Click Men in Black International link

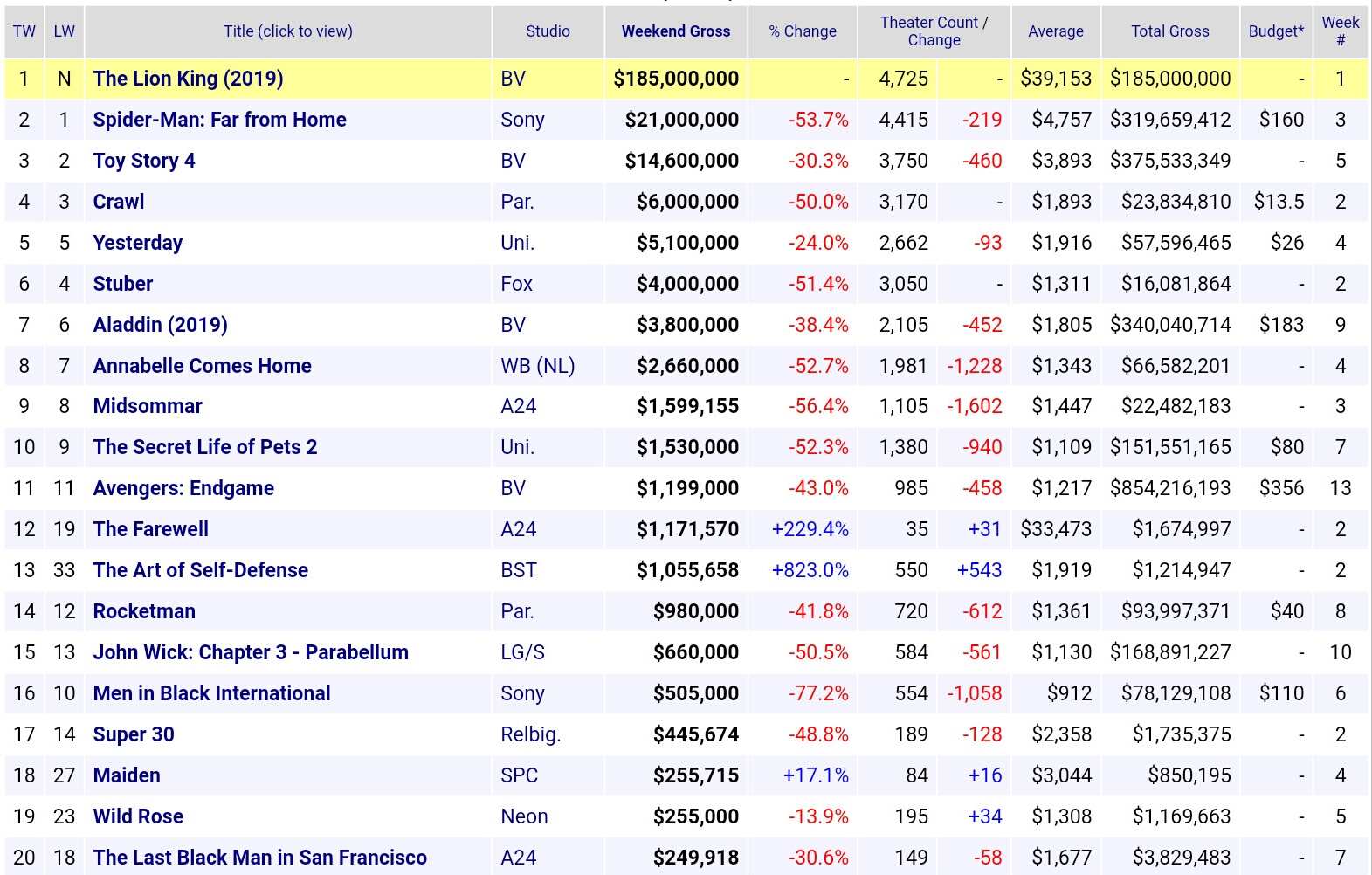[x=211, y=693]
